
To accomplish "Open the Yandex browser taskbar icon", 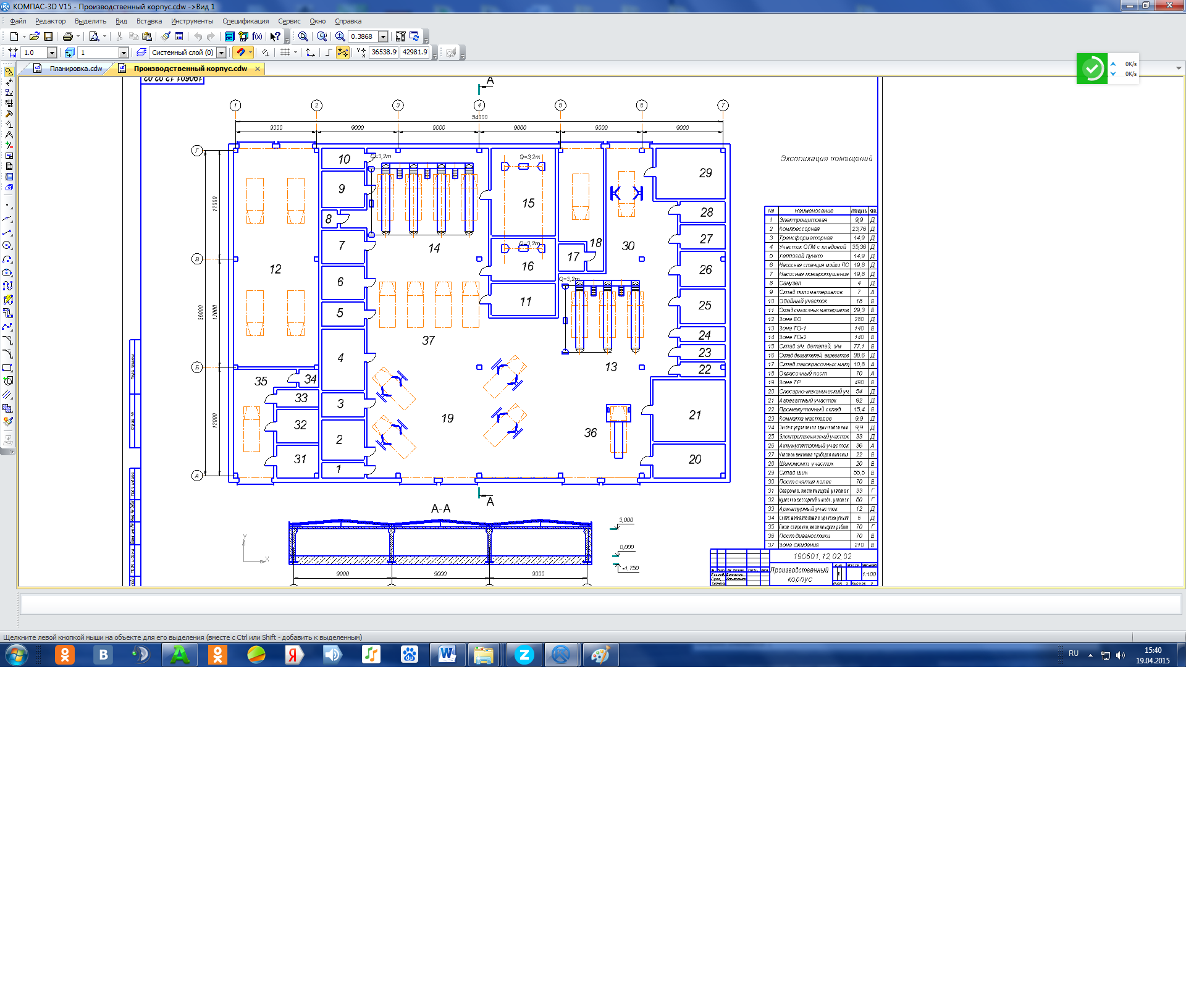I will tap(294, 655).
